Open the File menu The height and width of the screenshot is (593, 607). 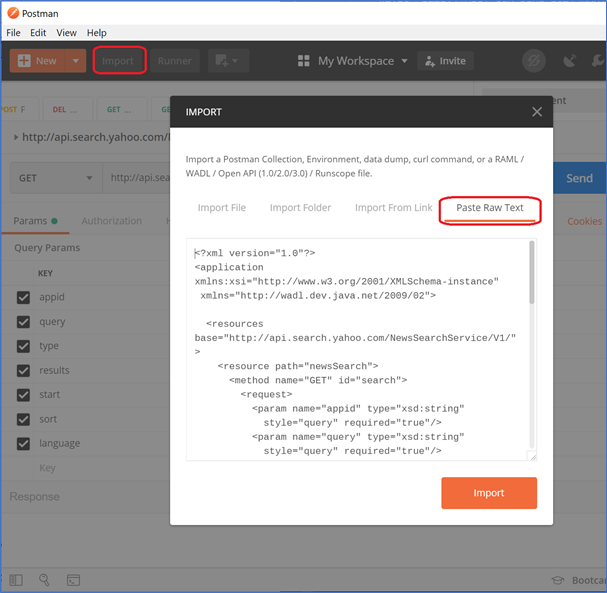[13, 33]
